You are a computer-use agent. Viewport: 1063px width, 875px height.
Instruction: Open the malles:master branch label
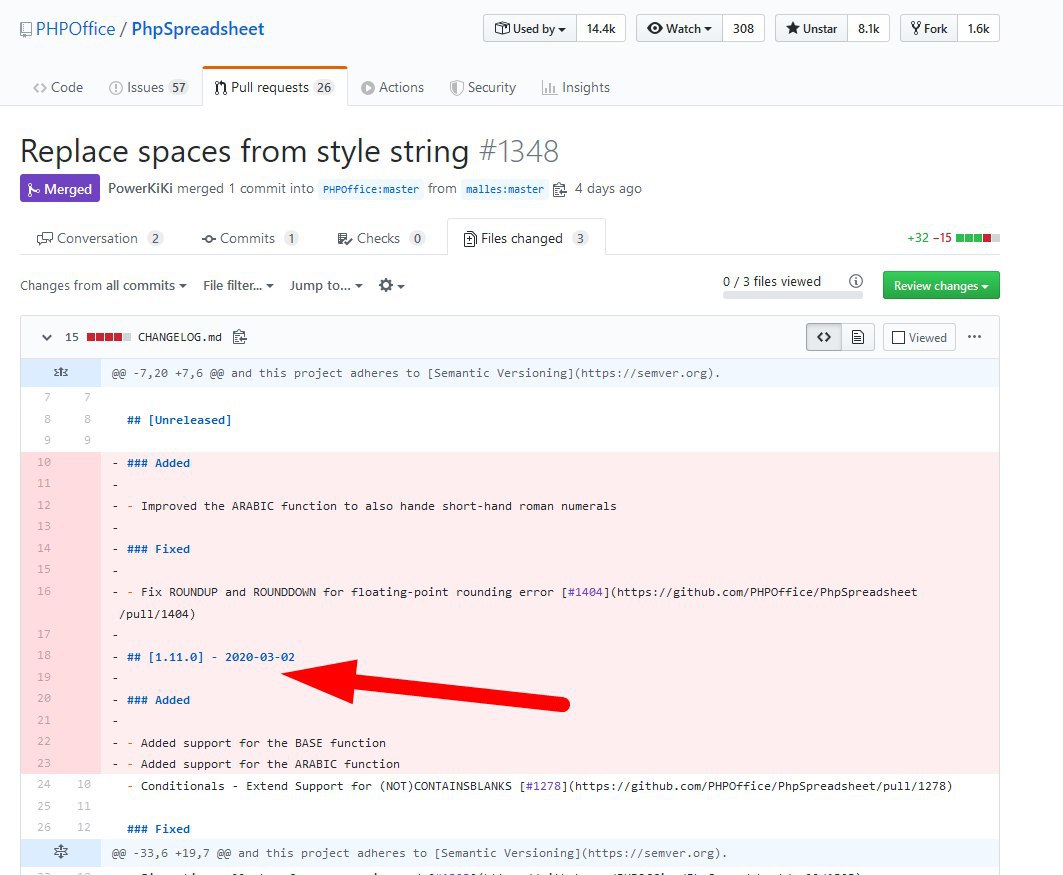[504, 189]
